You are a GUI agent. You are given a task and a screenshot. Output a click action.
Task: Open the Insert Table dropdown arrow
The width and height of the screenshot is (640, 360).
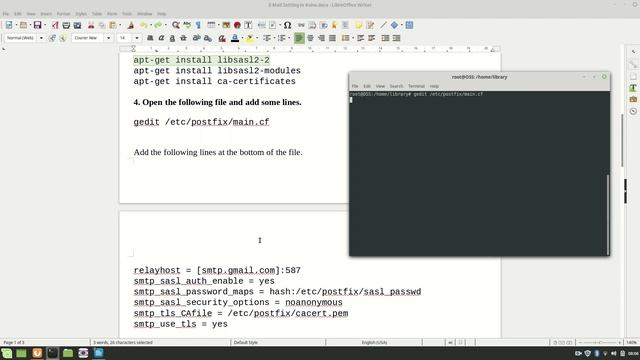pos(218,25)
